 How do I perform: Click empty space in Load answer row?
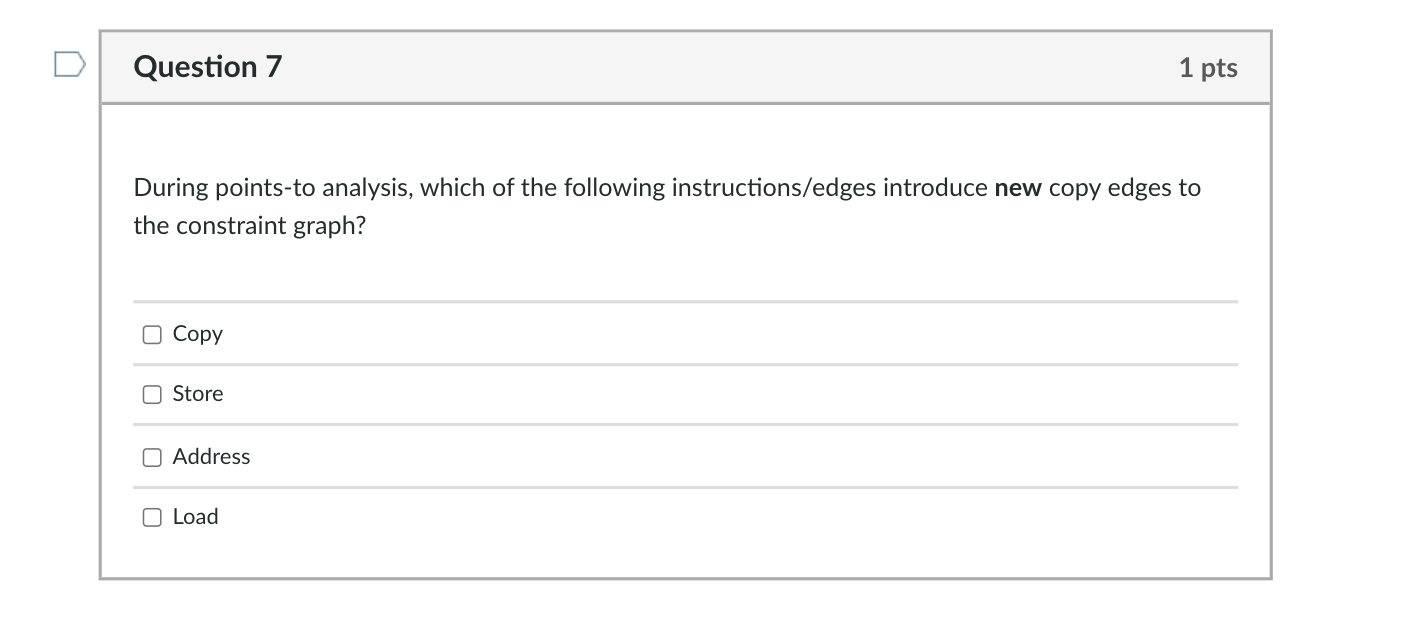[x=730, y=517]
